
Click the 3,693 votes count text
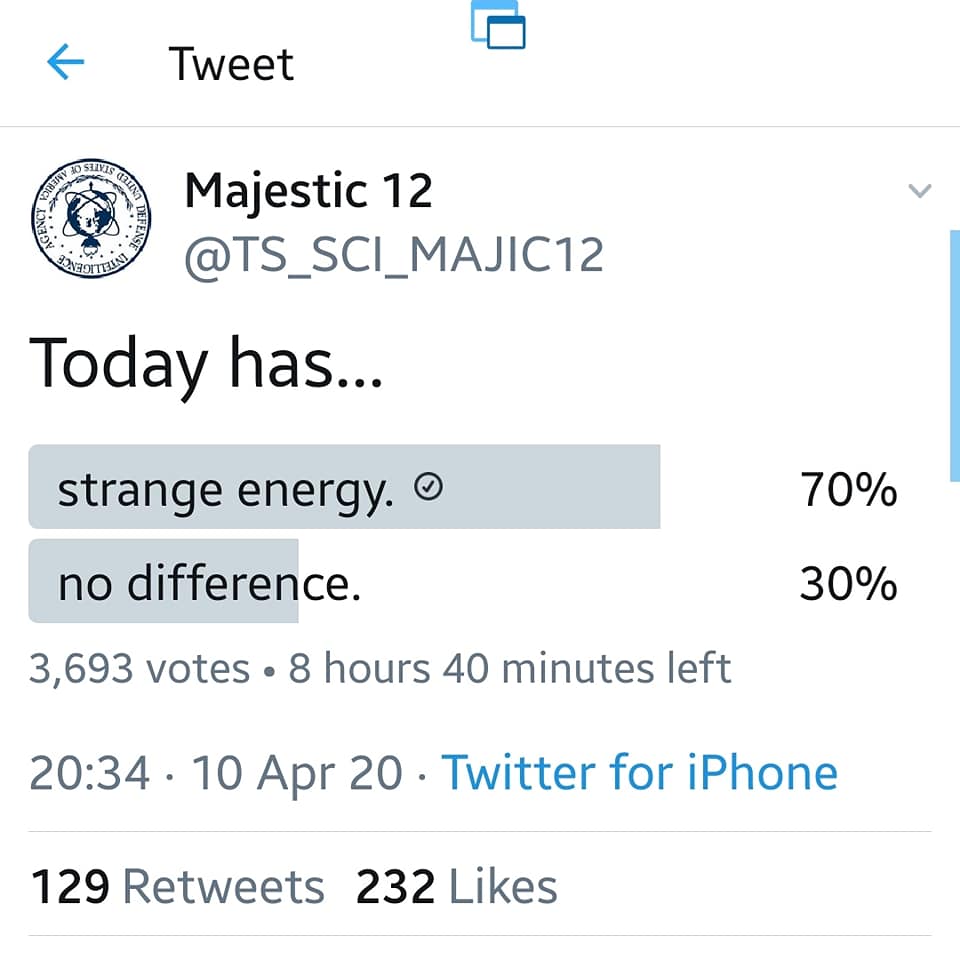[x=139, y=668]
